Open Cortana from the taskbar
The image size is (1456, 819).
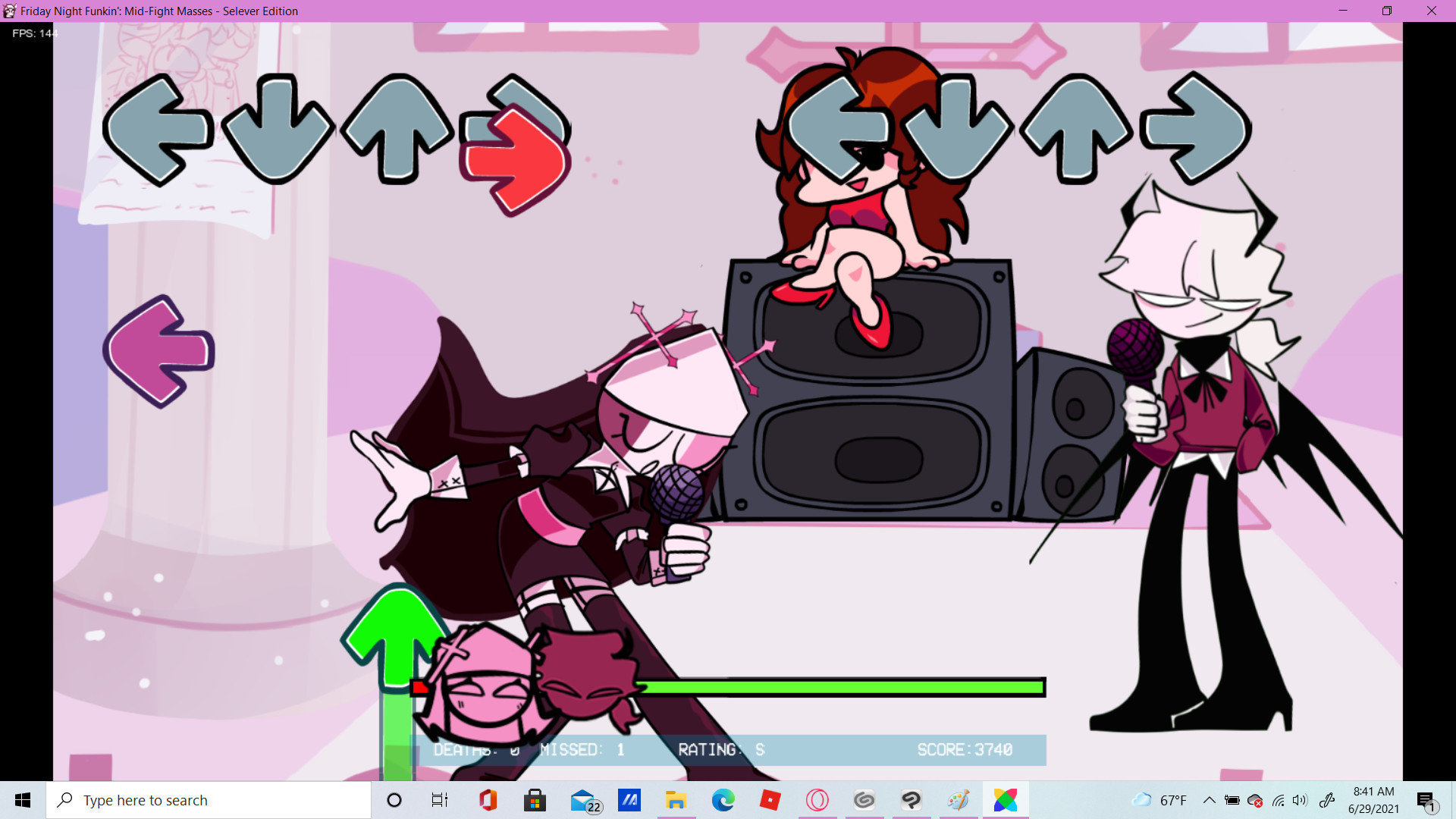(394, 800)
